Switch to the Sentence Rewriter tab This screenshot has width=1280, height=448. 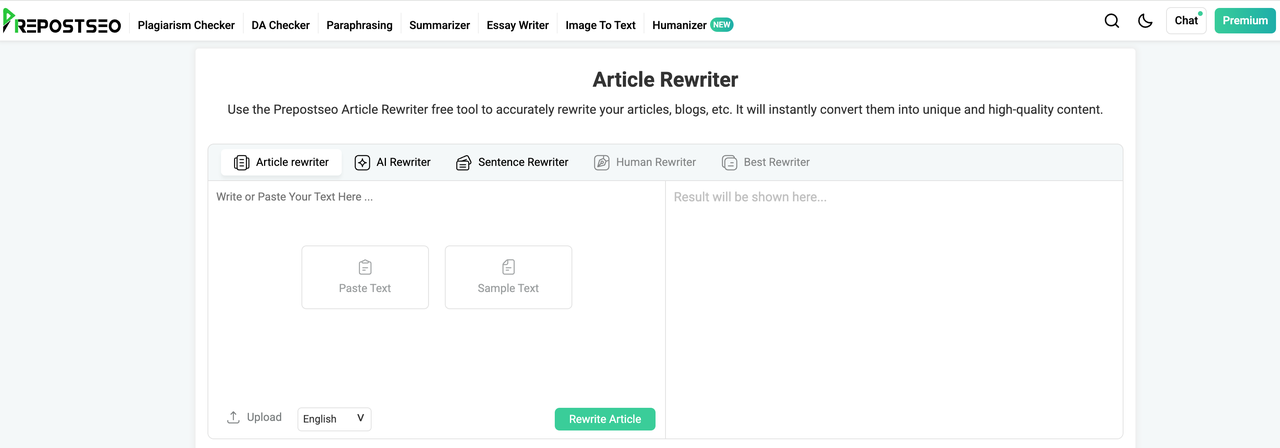512,162
